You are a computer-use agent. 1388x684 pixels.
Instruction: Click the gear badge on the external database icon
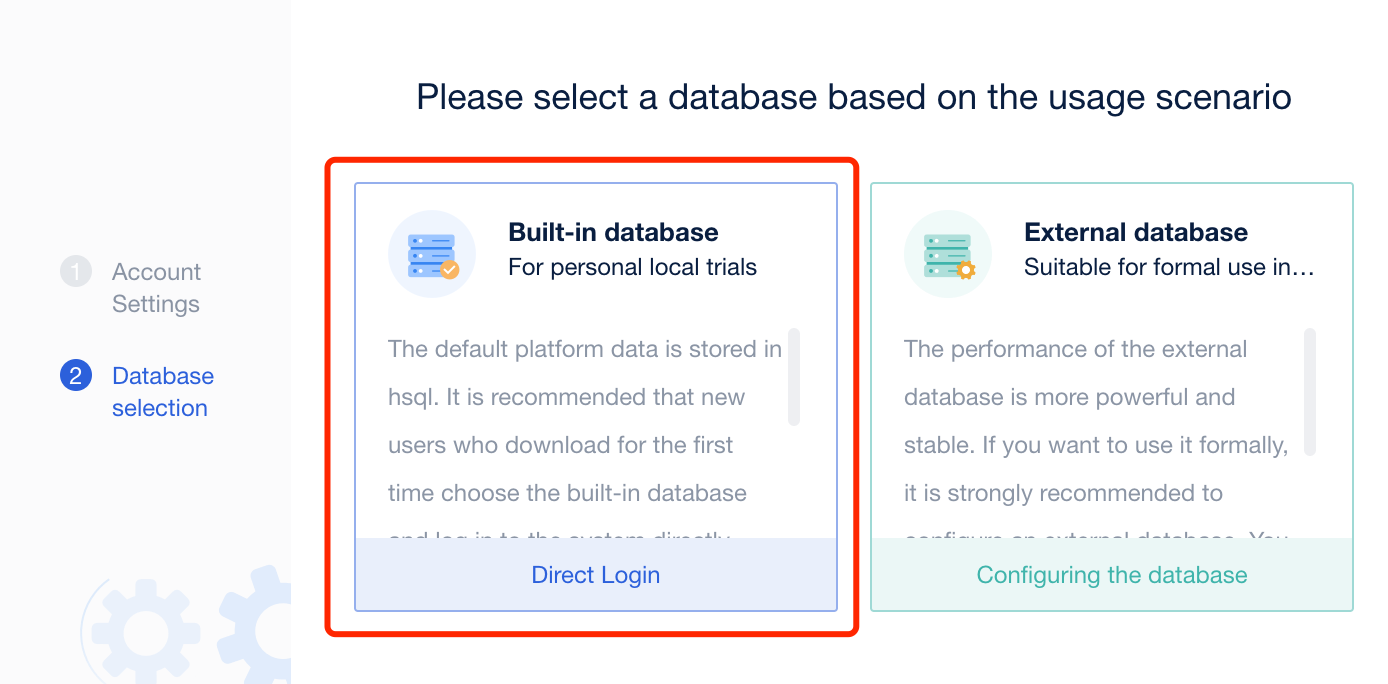[x=968, y=272]
